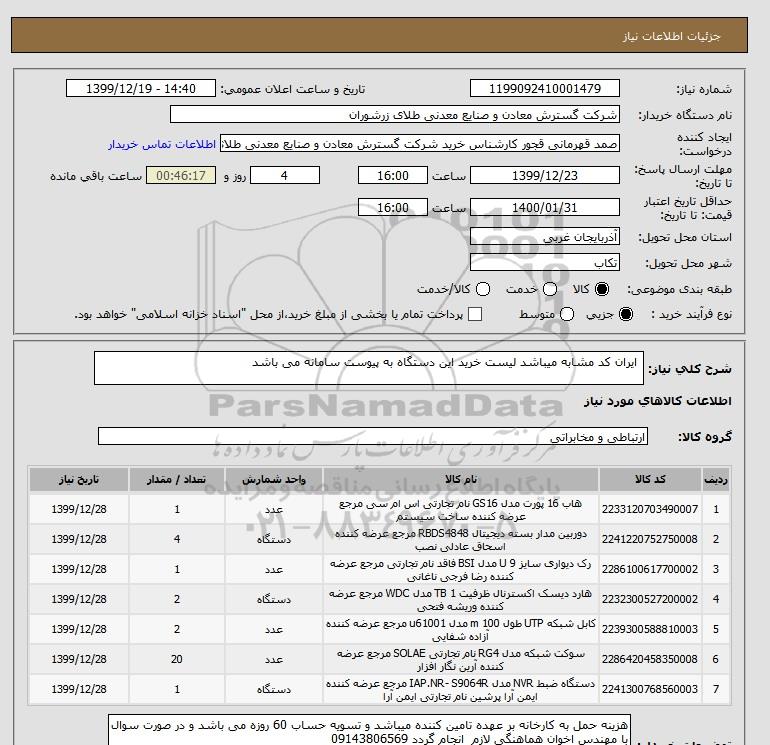Select the کالا radio button

602,289
